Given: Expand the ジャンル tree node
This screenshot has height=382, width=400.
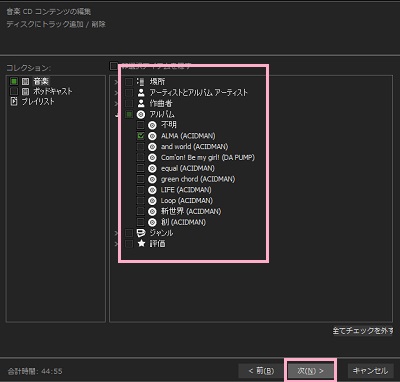Looking at the screenshot, I should pos(116,233).
